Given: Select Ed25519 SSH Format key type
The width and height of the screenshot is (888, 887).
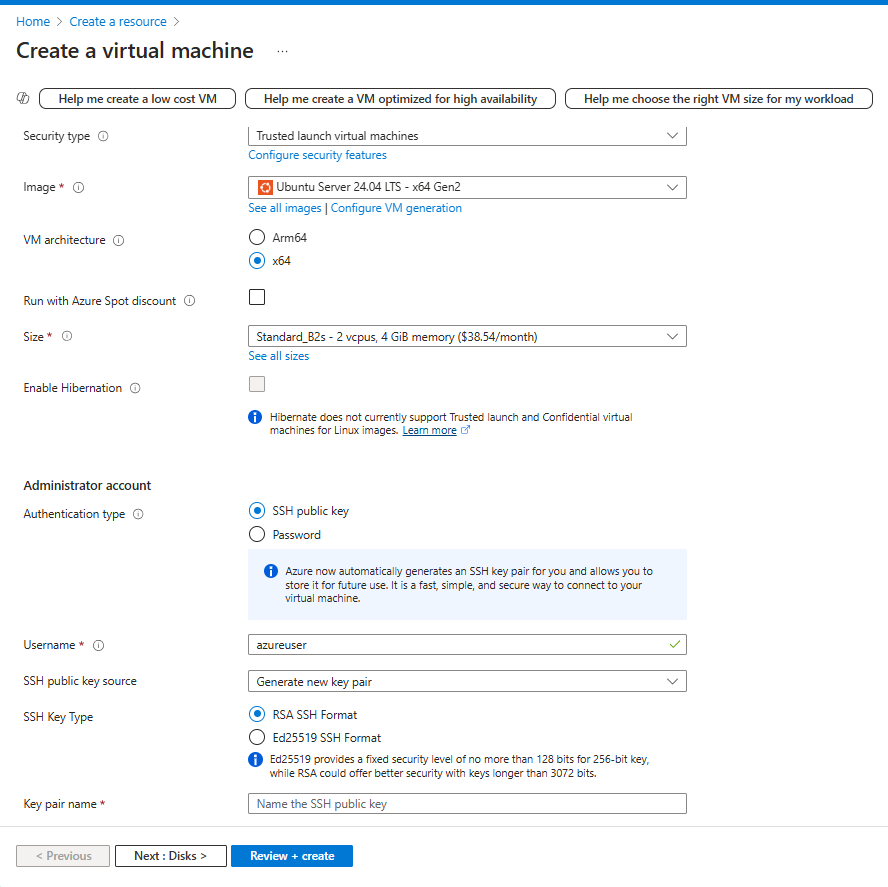Looking at the screenshot, I should 257,737.
